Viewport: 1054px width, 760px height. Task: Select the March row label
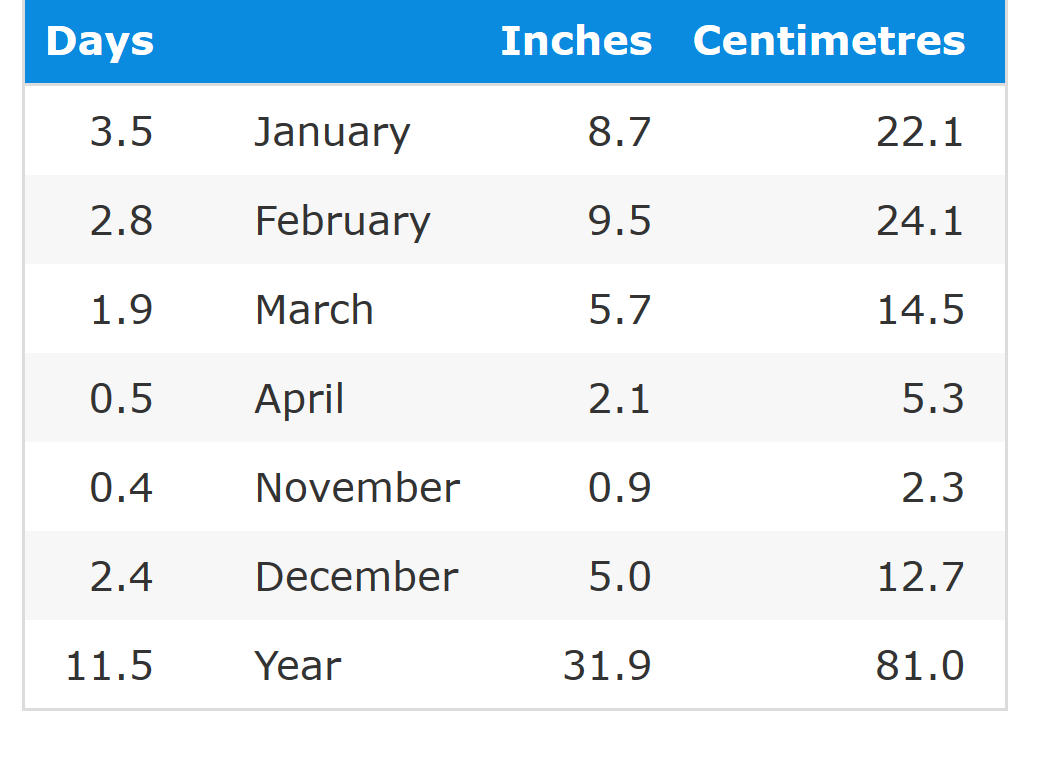314,310
